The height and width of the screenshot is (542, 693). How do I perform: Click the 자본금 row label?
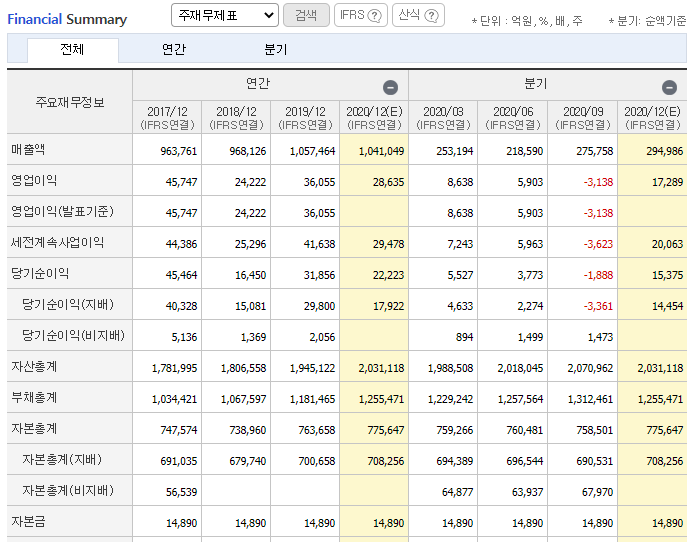28,521
